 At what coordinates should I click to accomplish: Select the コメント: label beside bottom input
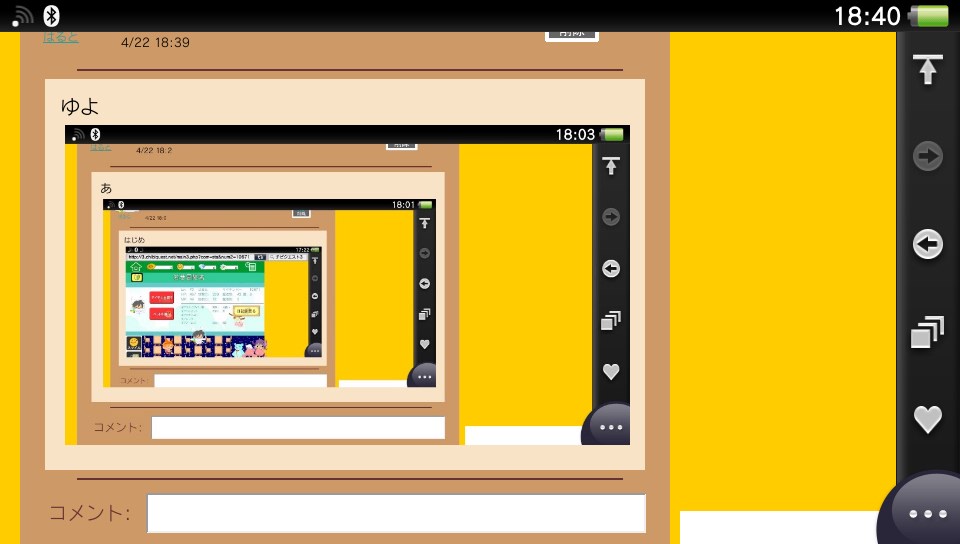89,513
